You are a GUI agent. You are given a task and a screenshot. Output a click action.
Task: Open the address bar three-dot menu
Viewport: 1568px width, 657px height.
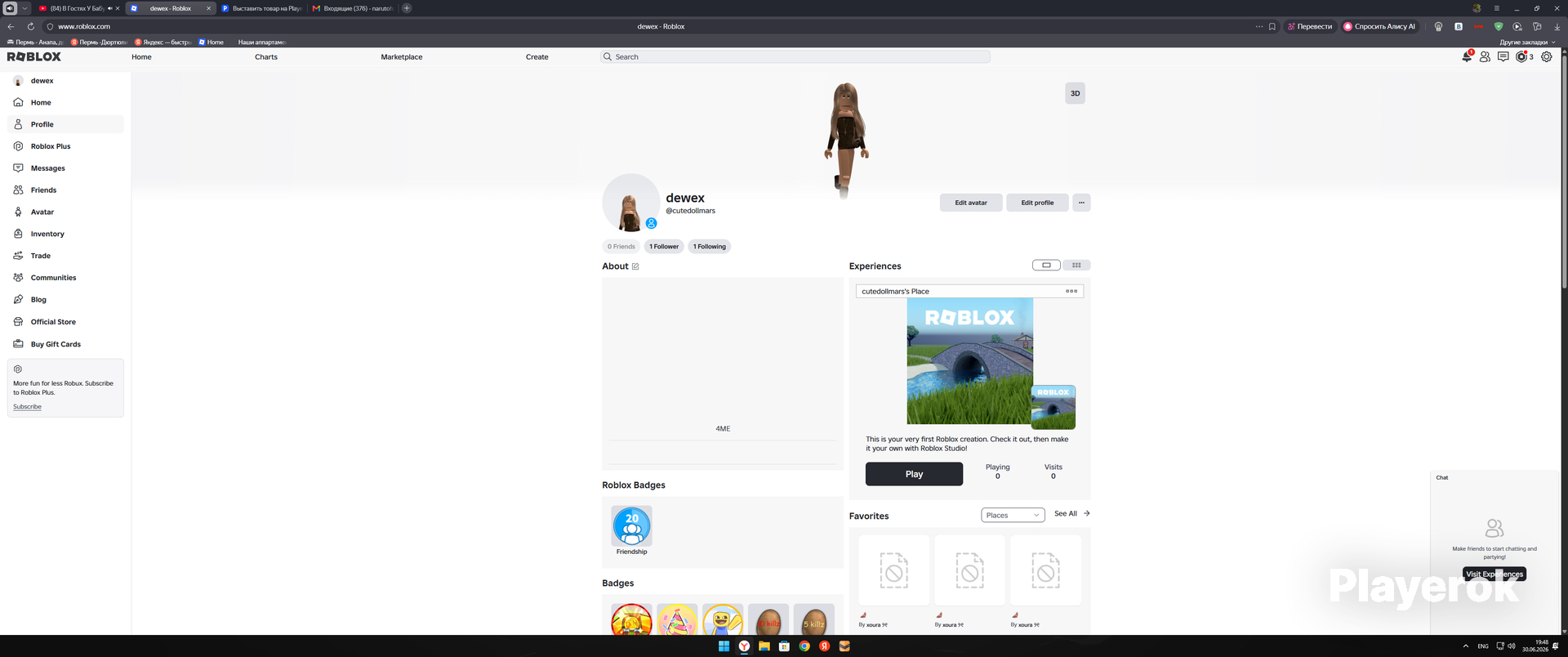pos(1258,26)
